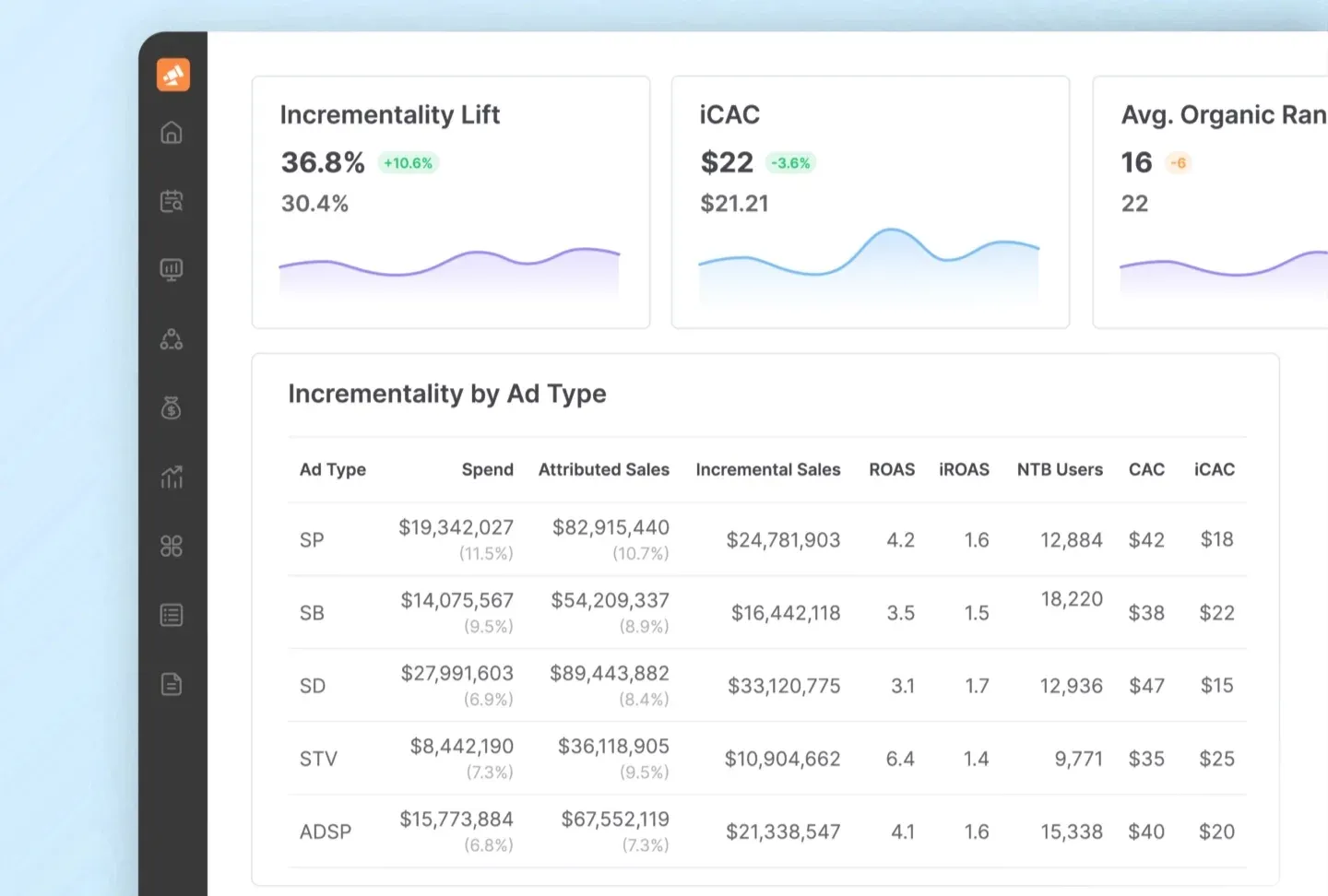Click incremental sales $10,904,662
The image size is (1328, 896).
782,759
